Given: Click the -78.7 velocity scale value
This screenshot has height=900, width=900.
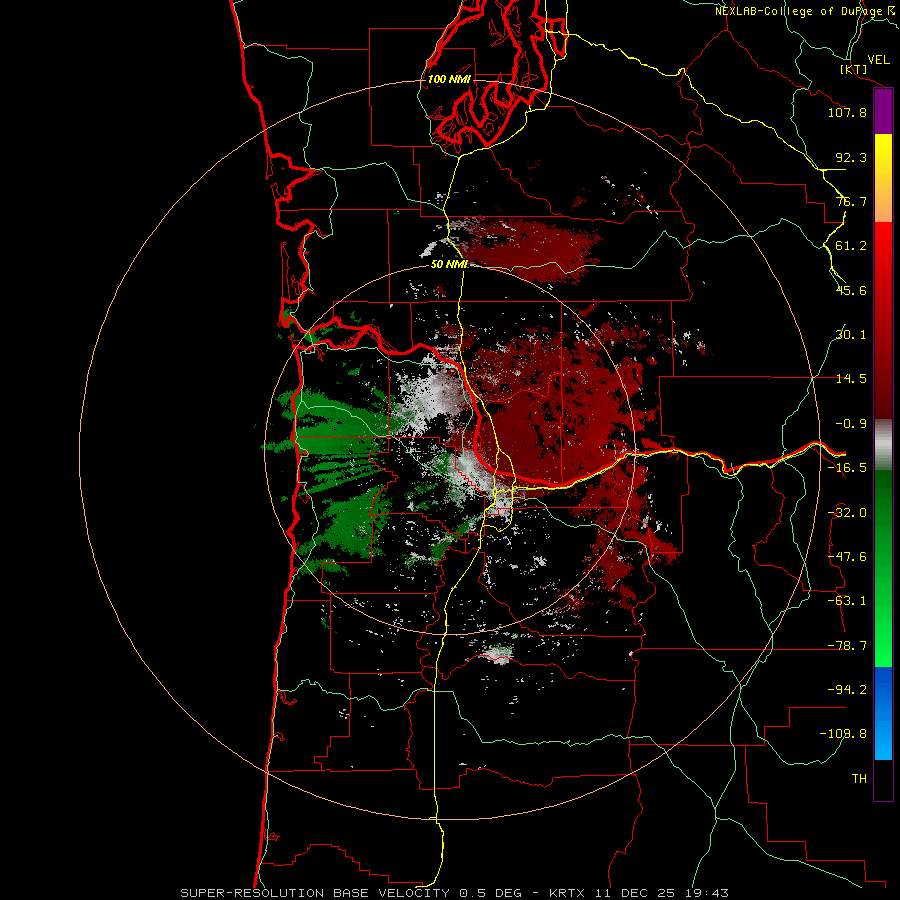Looking at the screenshot, I should click(x=847, y=646).
